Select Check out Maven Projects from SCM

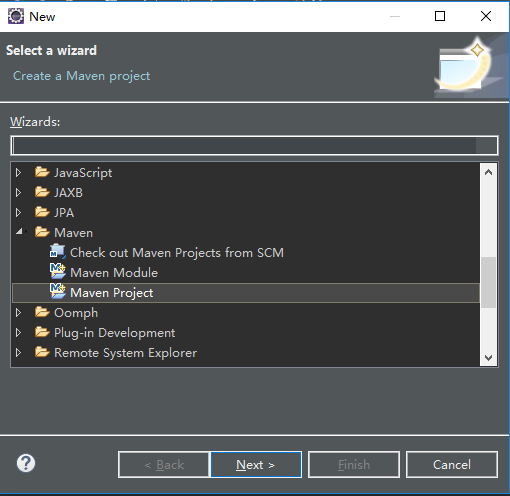(x=177, y=253)
